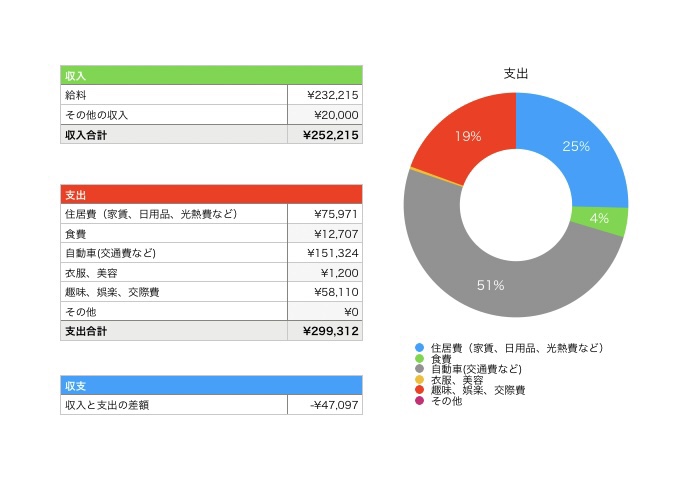Select the green 4% donut segment
The height and width of the screenshot is (495, 693).
pyautogui.click(x=600, y=220)
